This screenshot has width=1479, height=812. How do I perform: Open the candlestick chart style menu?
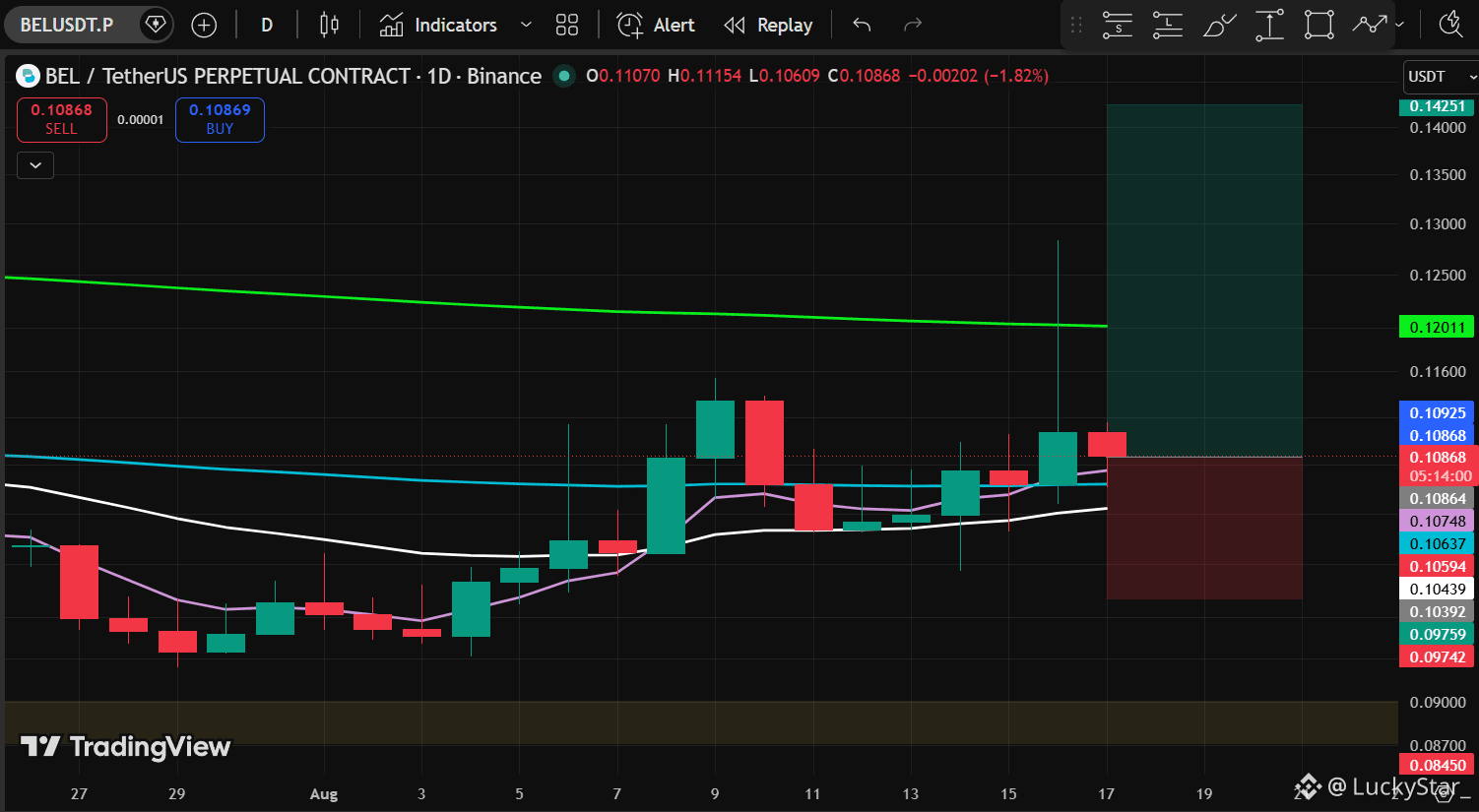[x=330, y=26]
